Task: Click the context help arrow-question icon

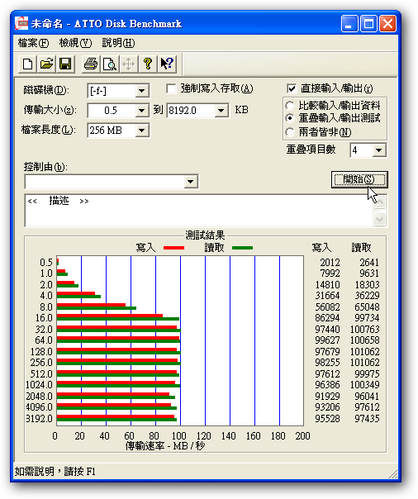Action: 167,64
